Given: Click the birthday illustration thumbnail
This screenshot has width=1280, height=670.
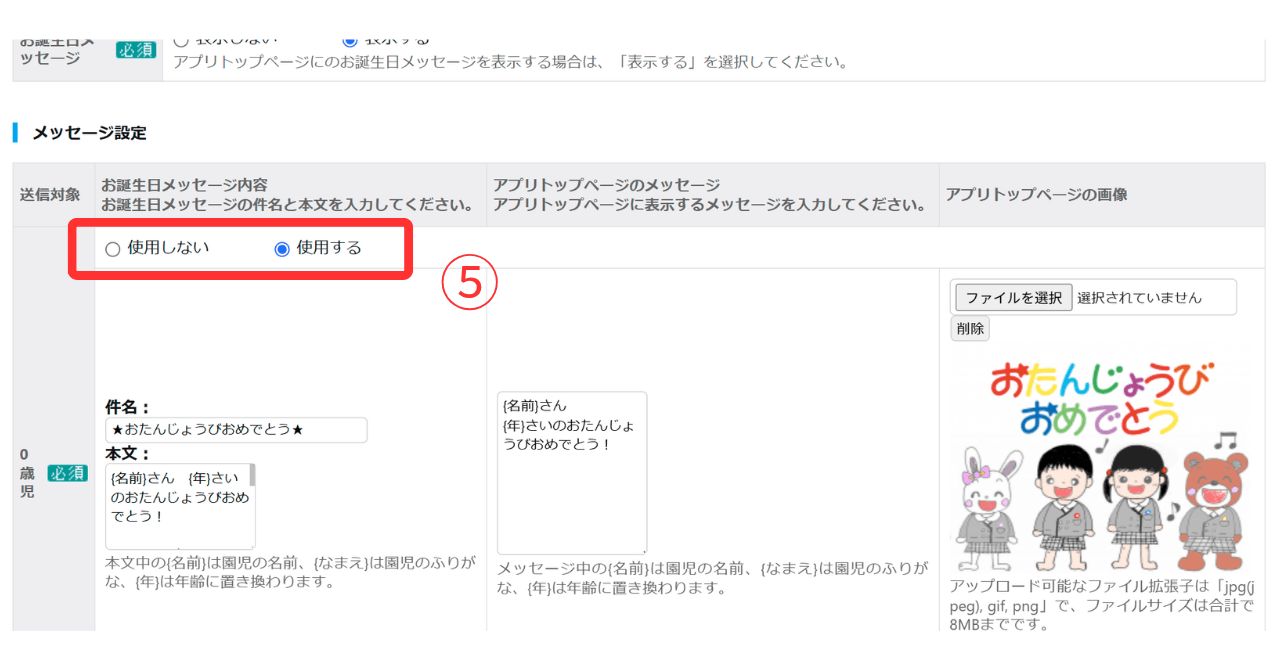Looking at the screenshot, I should (x=1100, y=464).
